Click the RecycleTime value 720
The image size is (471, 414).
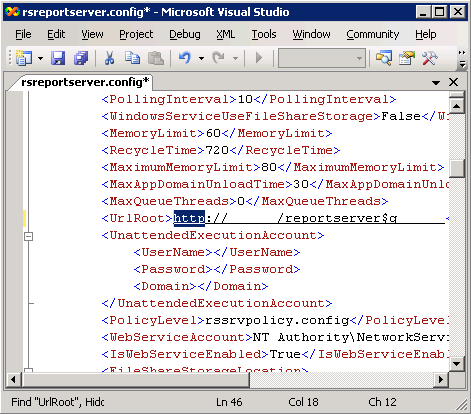coord(217,150)
